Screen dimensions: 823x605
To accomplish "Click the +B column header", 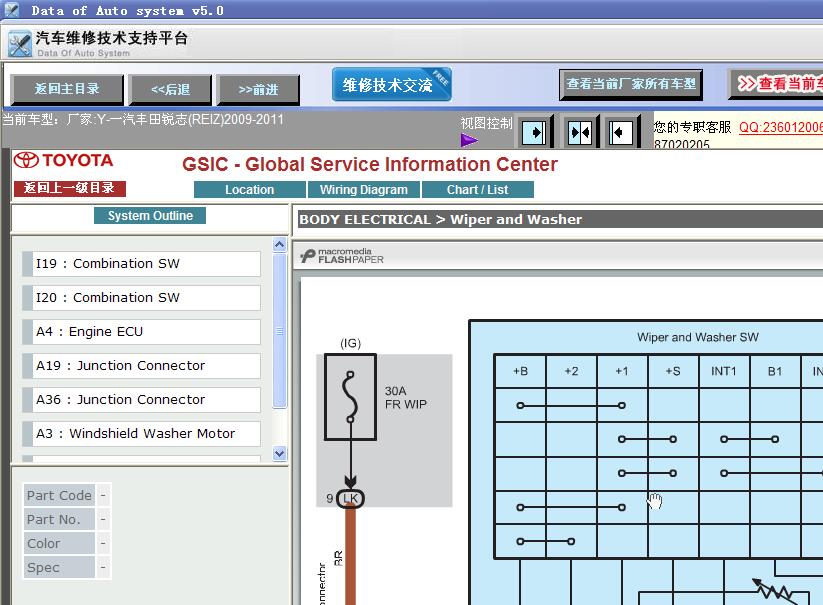I will click(520, 372).
